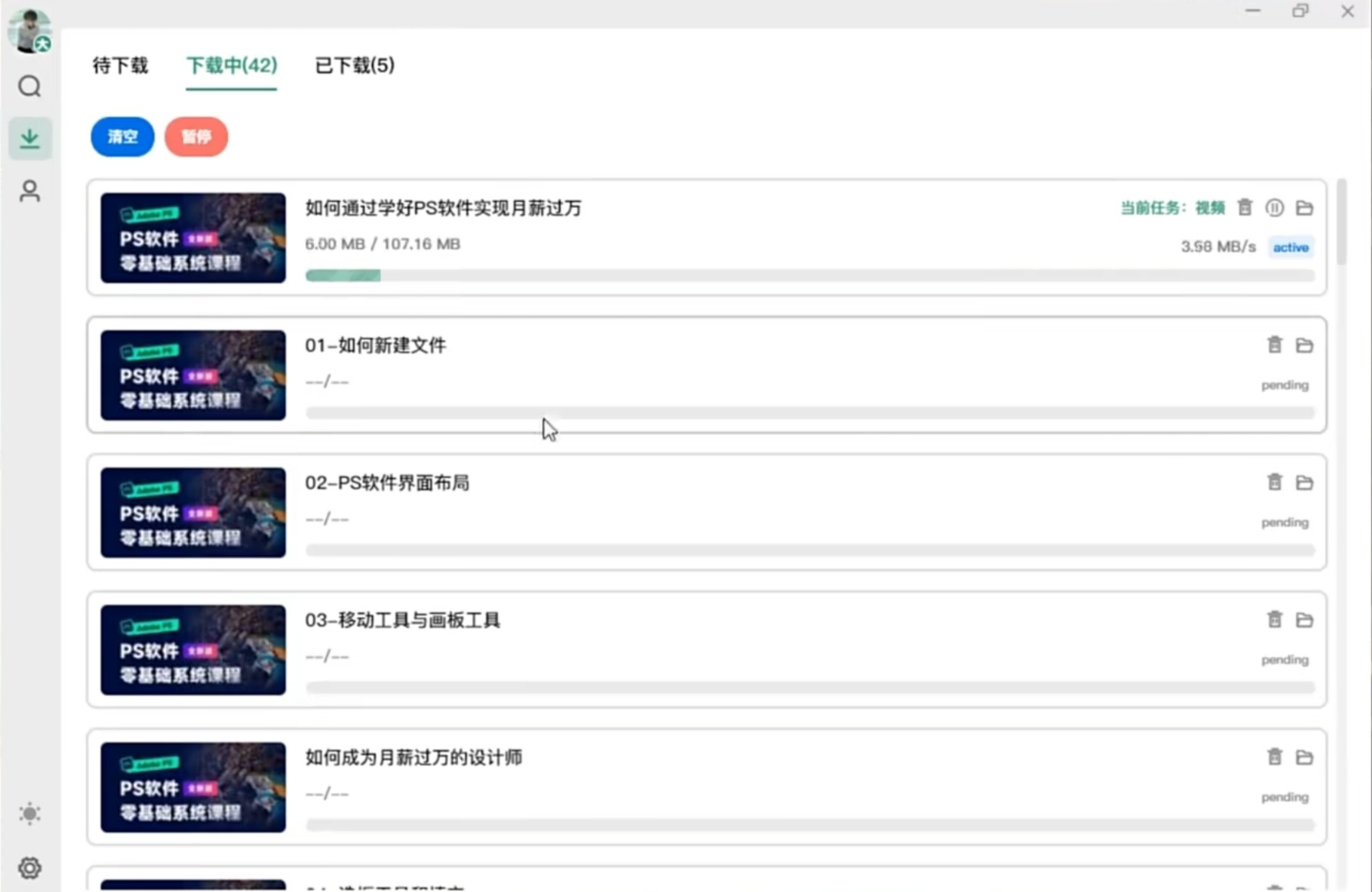Click the red 暂停 button
Screen dimensions: 1372x892
coord(196,137)
